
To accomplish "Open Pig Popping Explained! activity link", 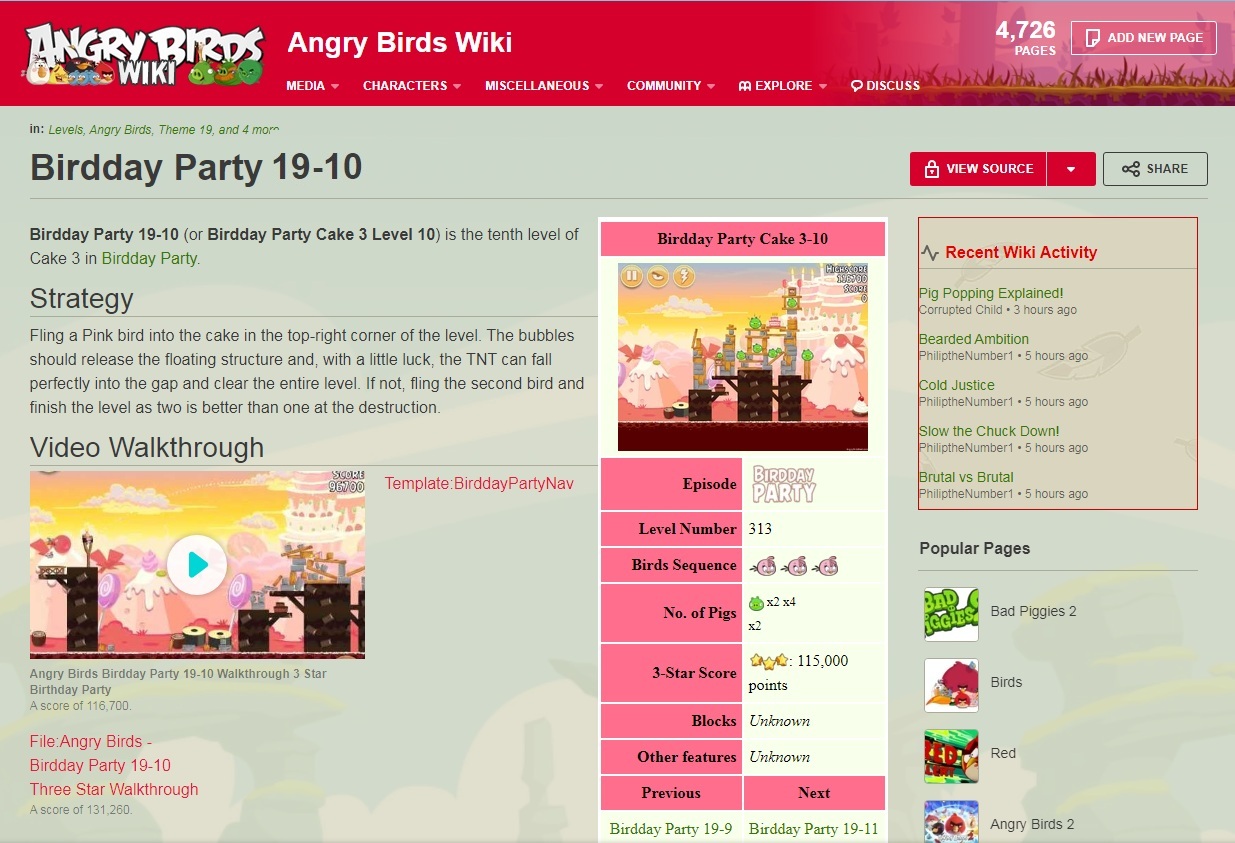I will (x=991, y=293).
